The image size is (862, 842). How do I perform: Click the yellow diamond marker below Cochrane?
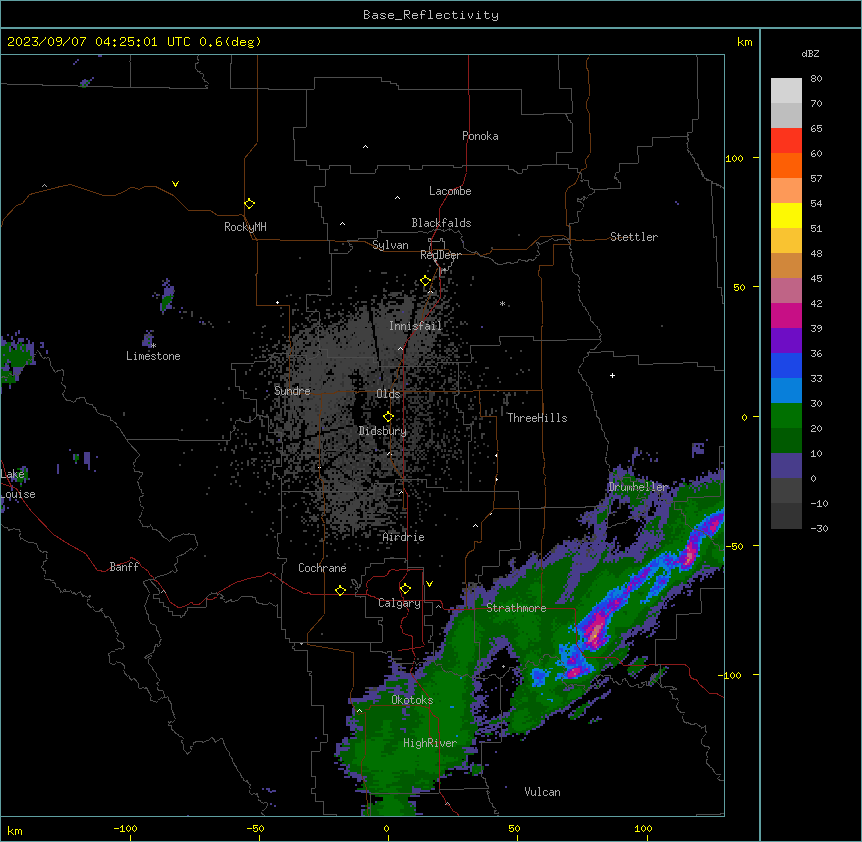(x=340, y=590)
